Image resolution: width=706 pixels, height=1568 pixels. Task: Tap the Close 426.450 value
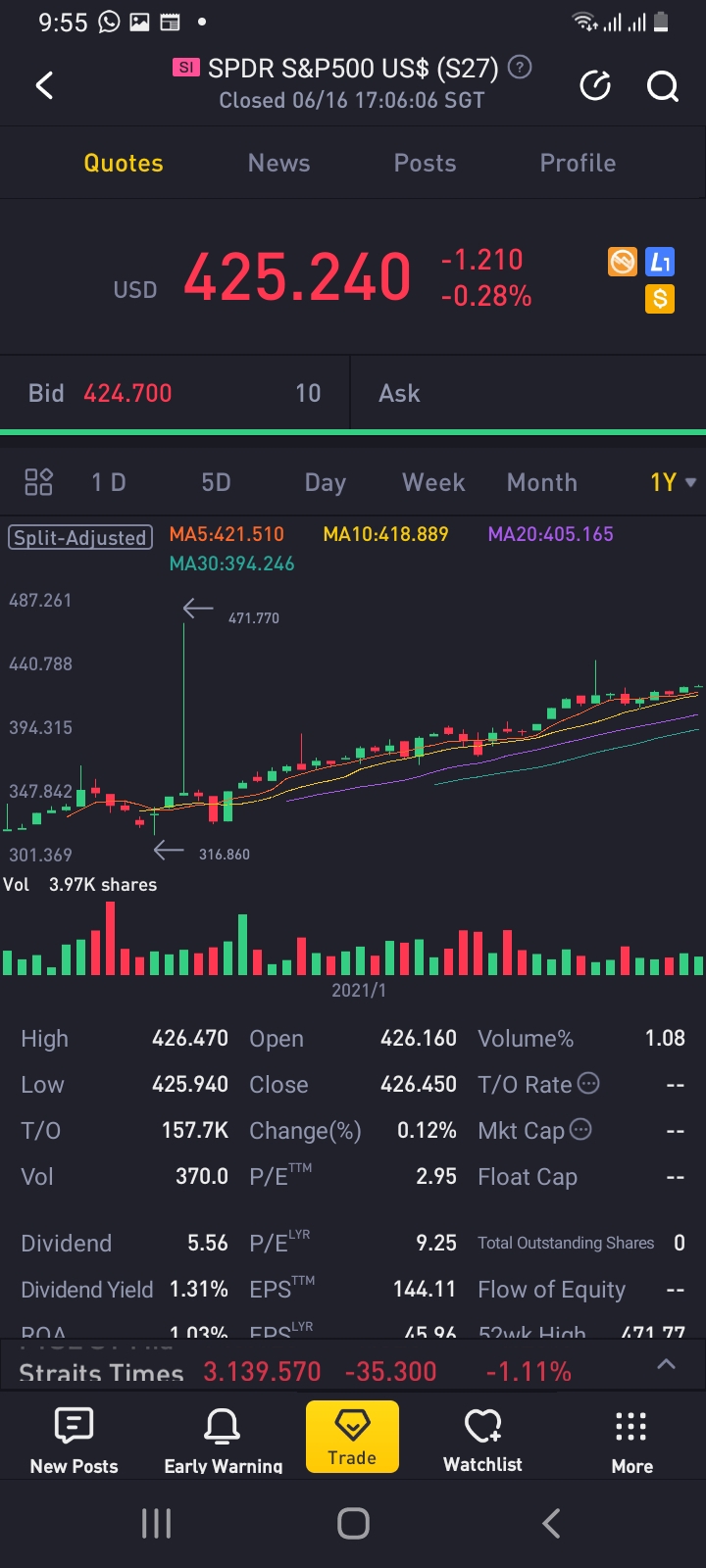[419, 1084]
